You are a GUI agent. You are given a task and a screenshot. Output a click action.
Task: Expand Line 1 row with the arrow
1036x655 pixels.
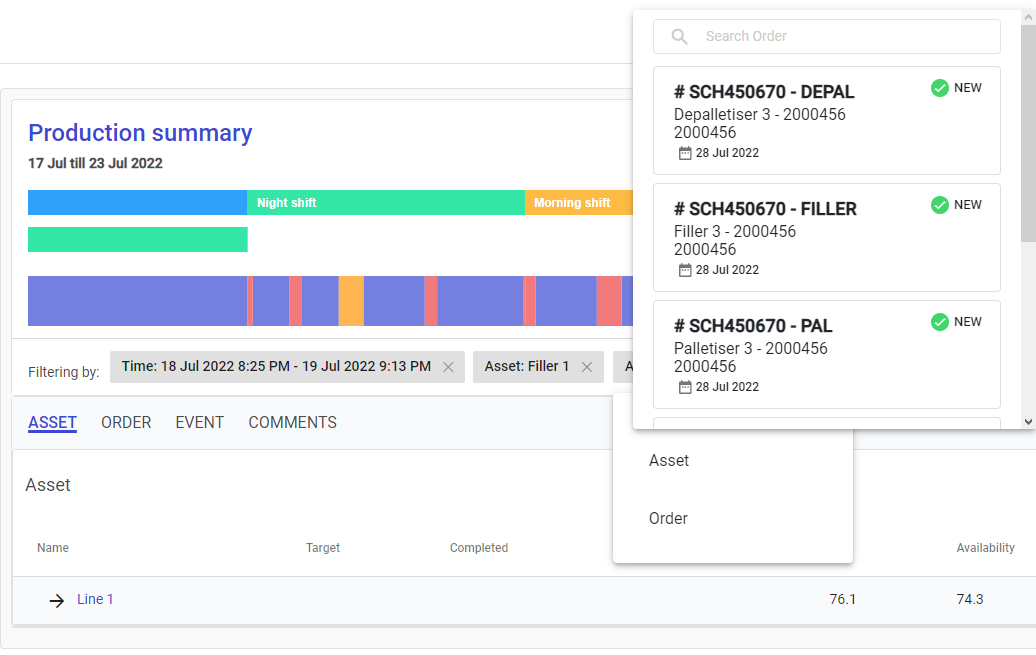[x=57, y=600]
